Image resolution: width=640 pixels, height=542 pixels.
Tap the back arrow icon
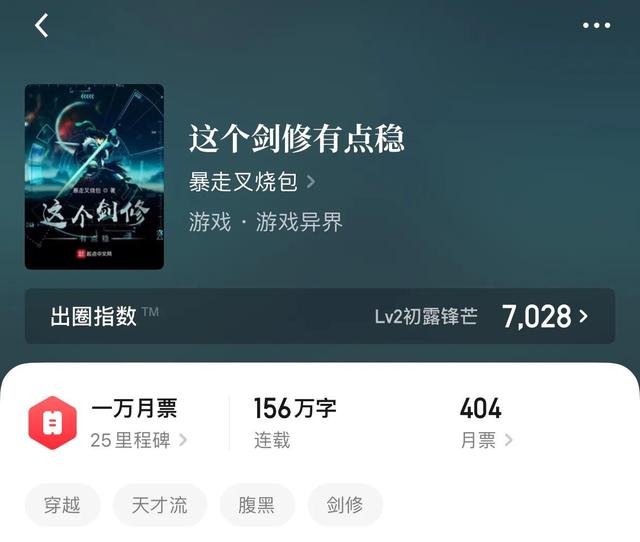point(42,25)
